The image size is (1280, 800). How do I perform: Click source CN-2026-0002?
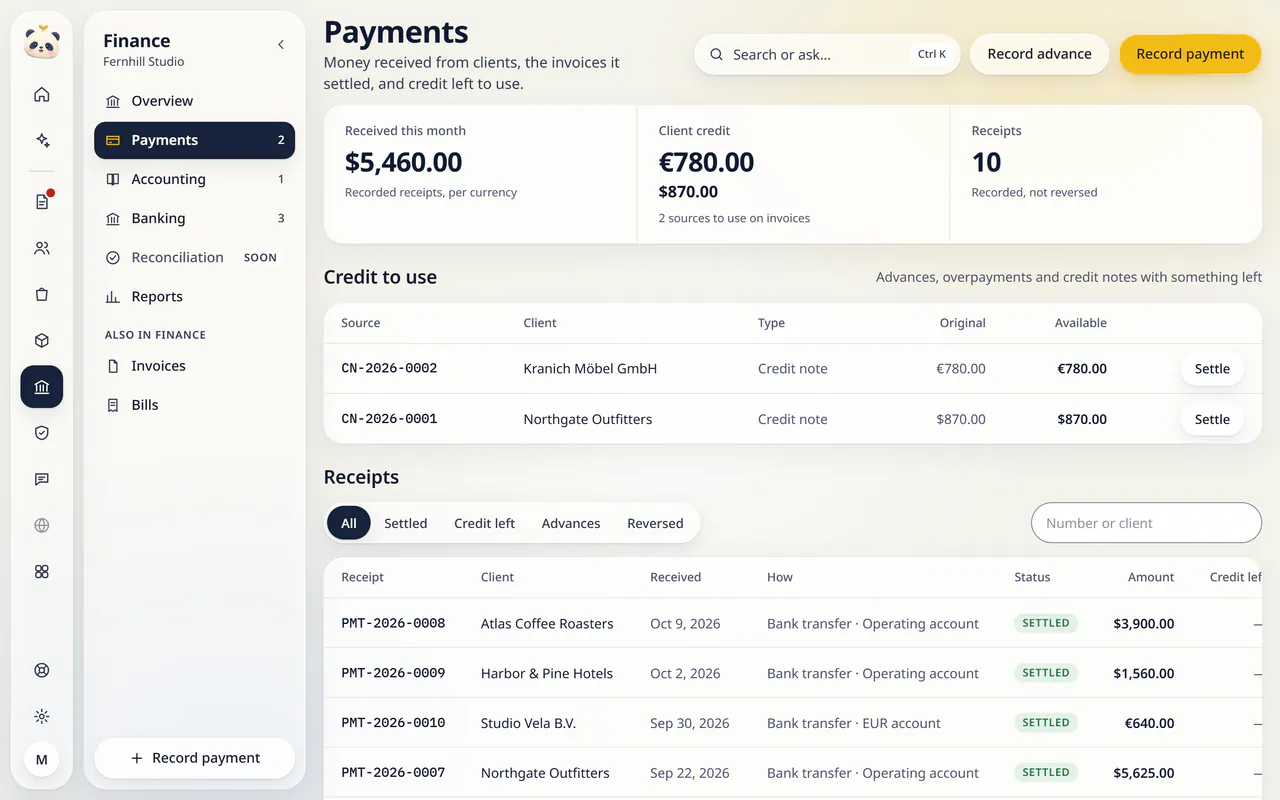[389, 368]
